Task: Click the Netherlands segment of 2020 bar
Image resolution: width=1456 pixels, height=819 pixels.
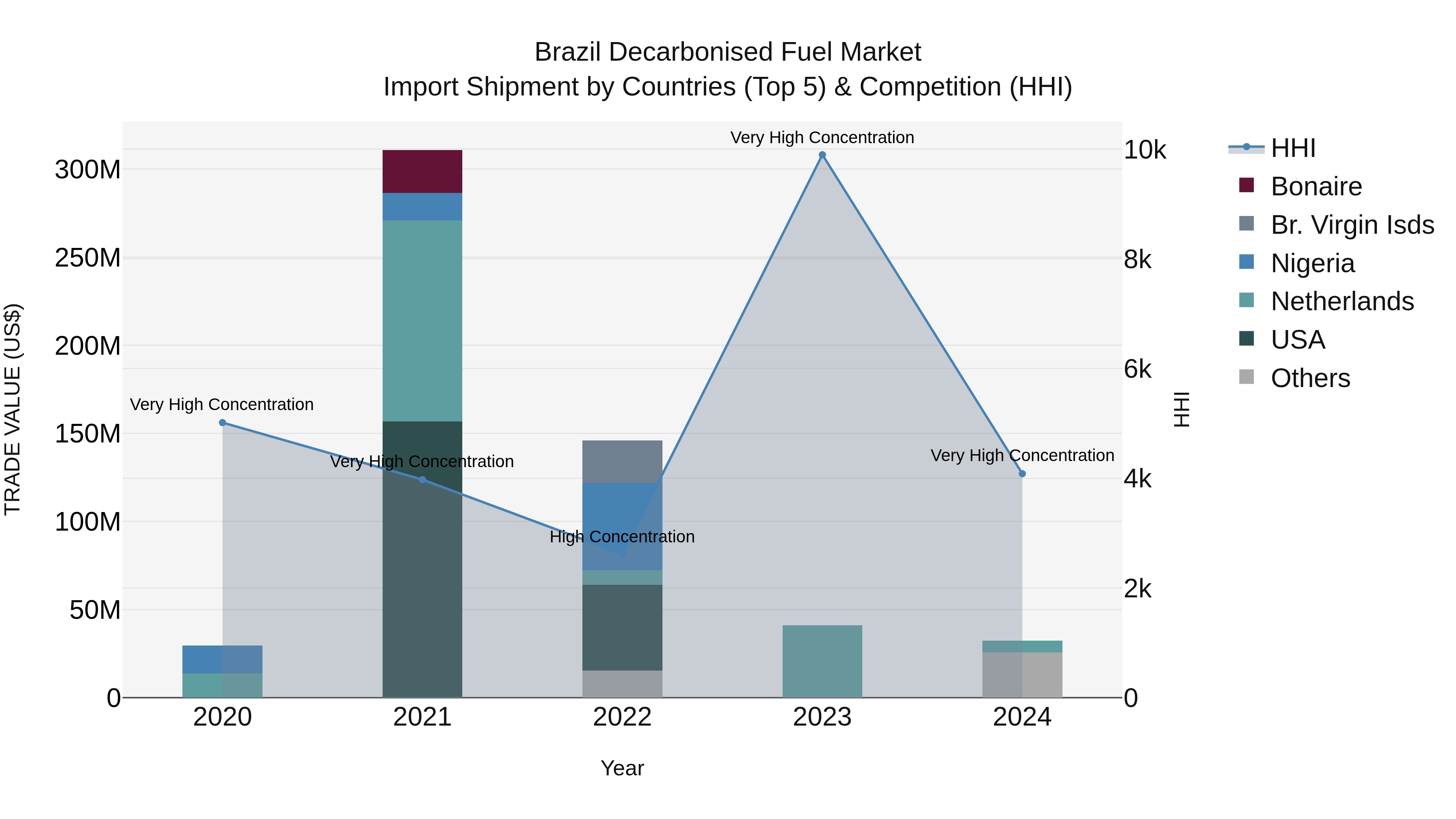Action: [223, 686]
